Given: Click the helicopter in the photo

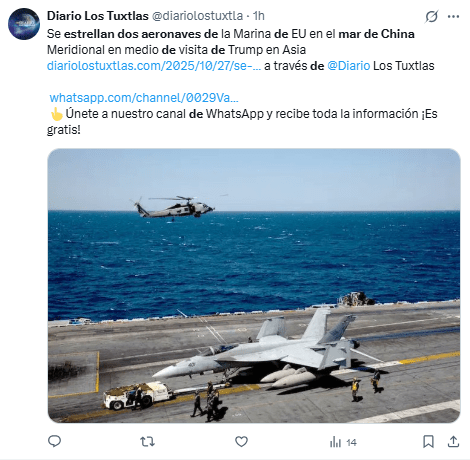Looking at the screenshot, I should (x=174, y=207).
